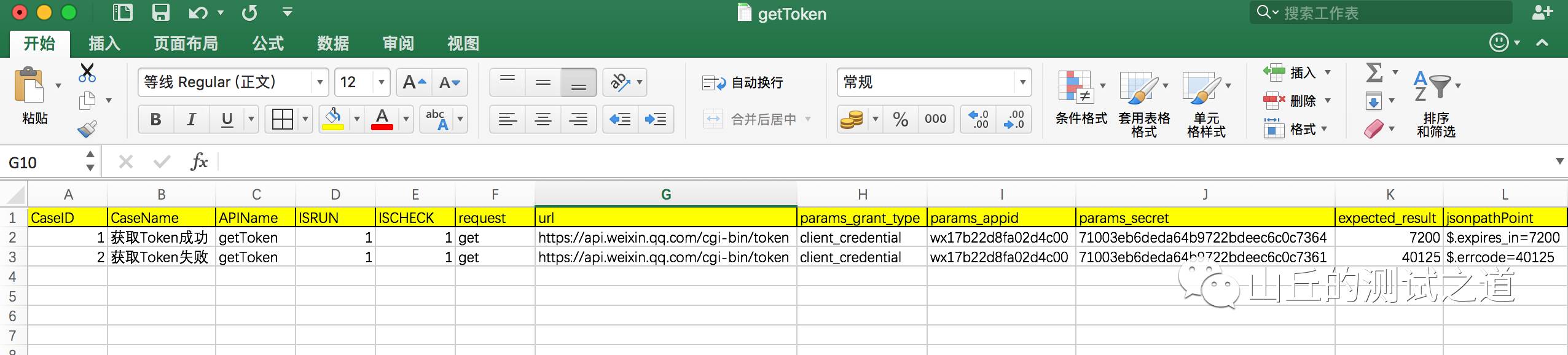Open the font size dropdown arrow
The width and height of the screenshot is (1568, 355).
pos(382,82)
